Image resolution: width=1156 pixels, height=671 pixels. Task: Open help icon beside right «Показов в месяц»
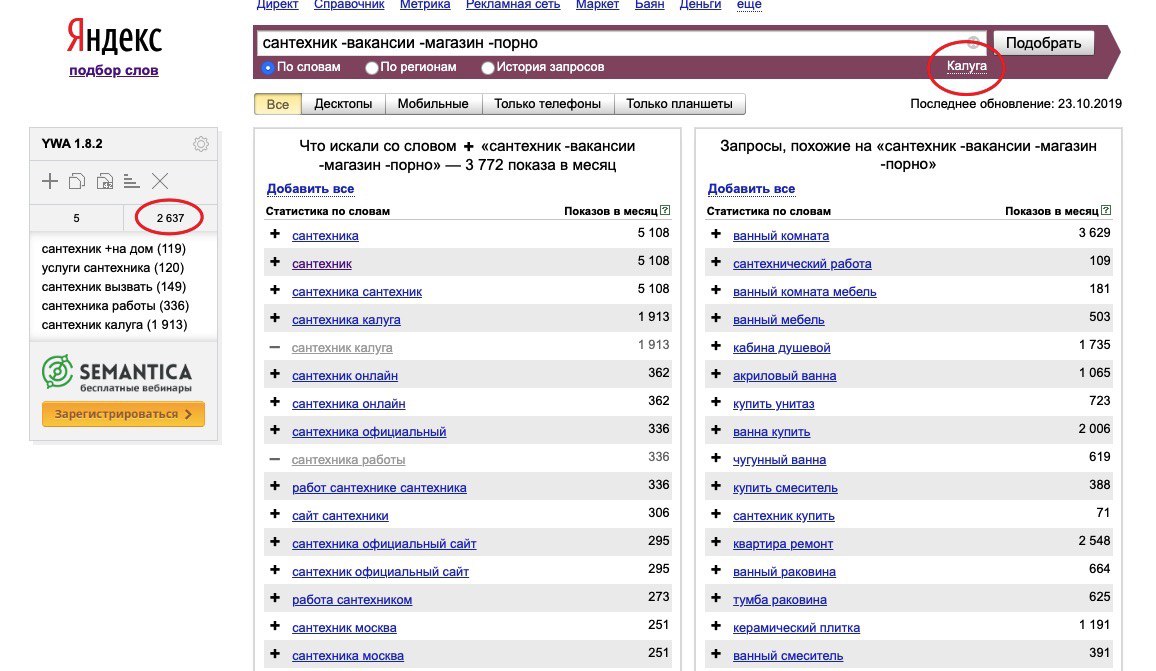point(1106,210)
